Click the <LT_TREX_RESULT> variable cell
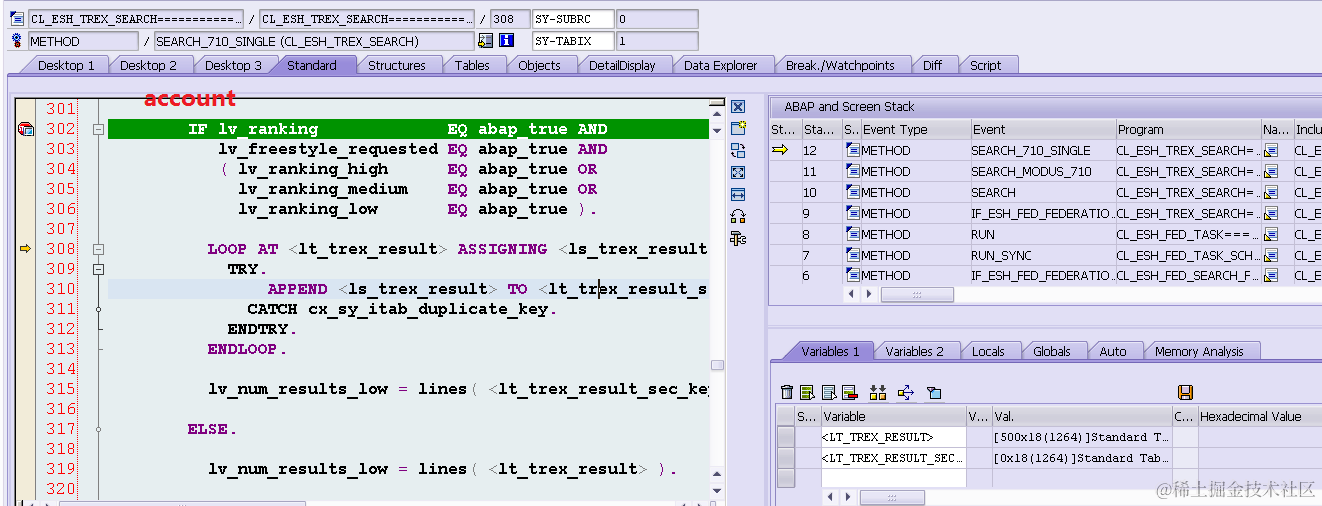The width and height of the screenshot is (1322, 506). 893,437
